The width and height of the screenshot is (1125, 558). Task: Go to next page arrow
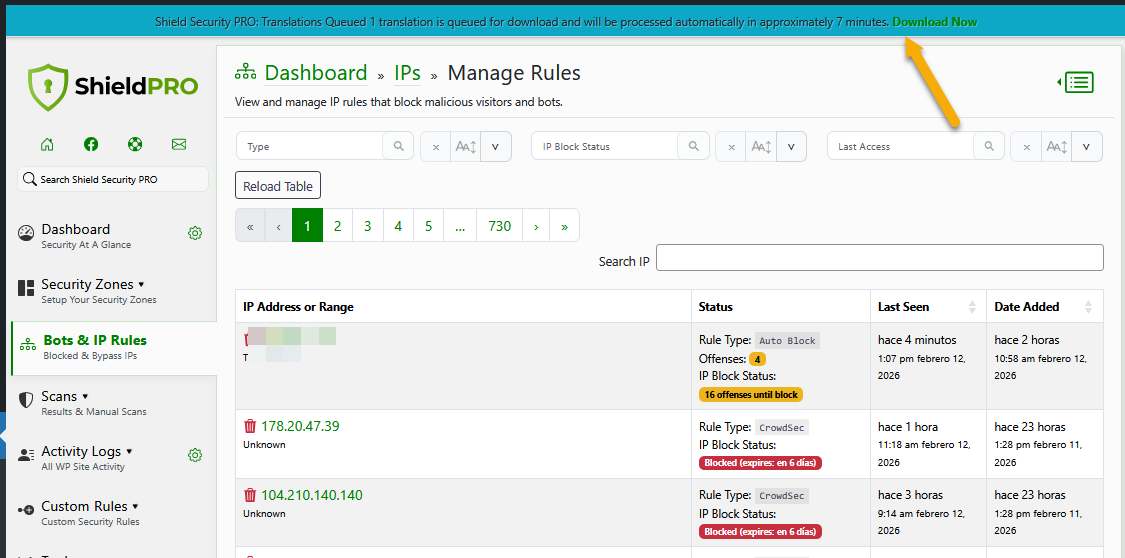pos(536,226)
